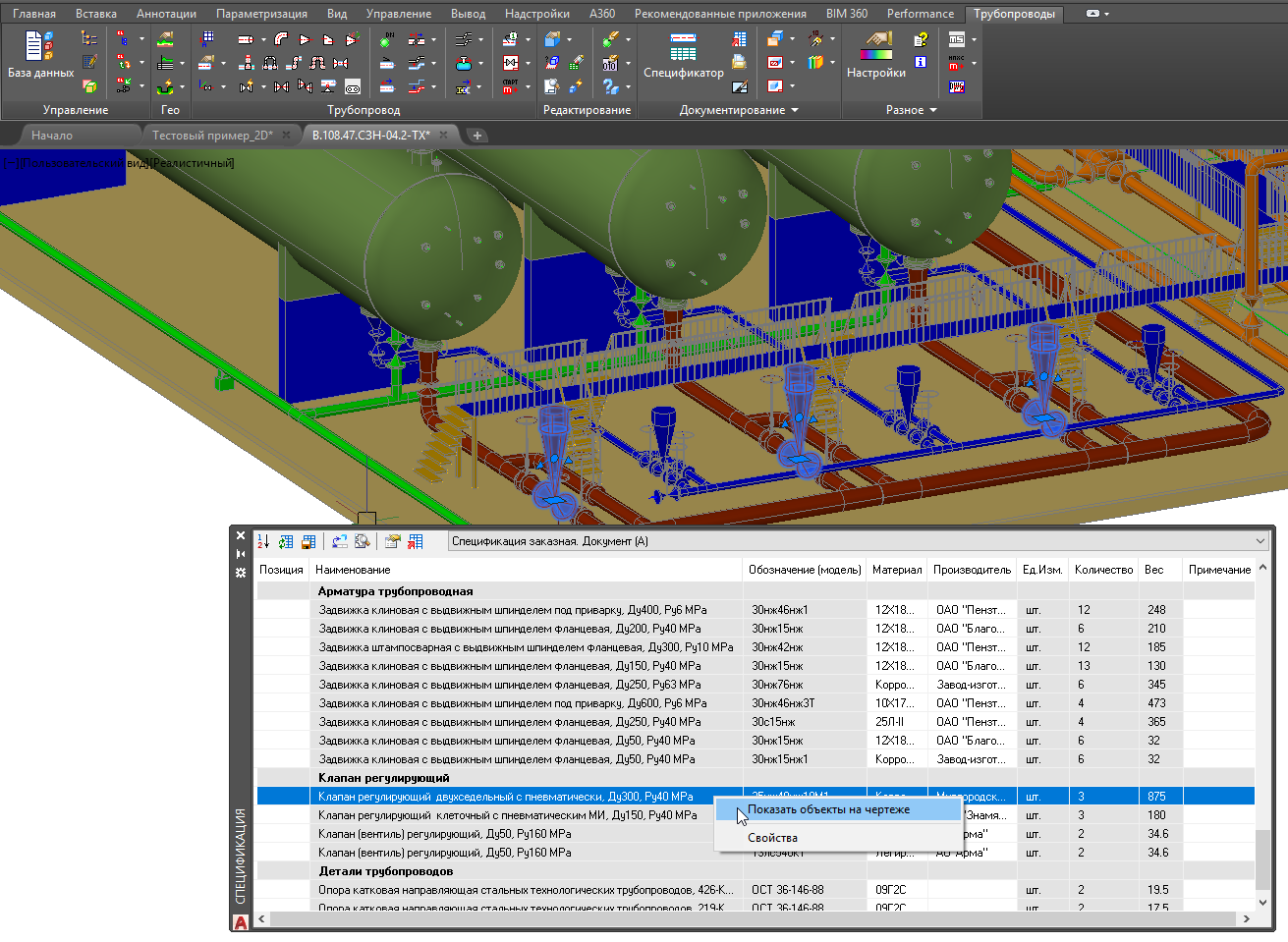This screenshot has width=1288, height=942.
Task: Click the Детали трубопроводов group header
Action: tap(756, 871)
